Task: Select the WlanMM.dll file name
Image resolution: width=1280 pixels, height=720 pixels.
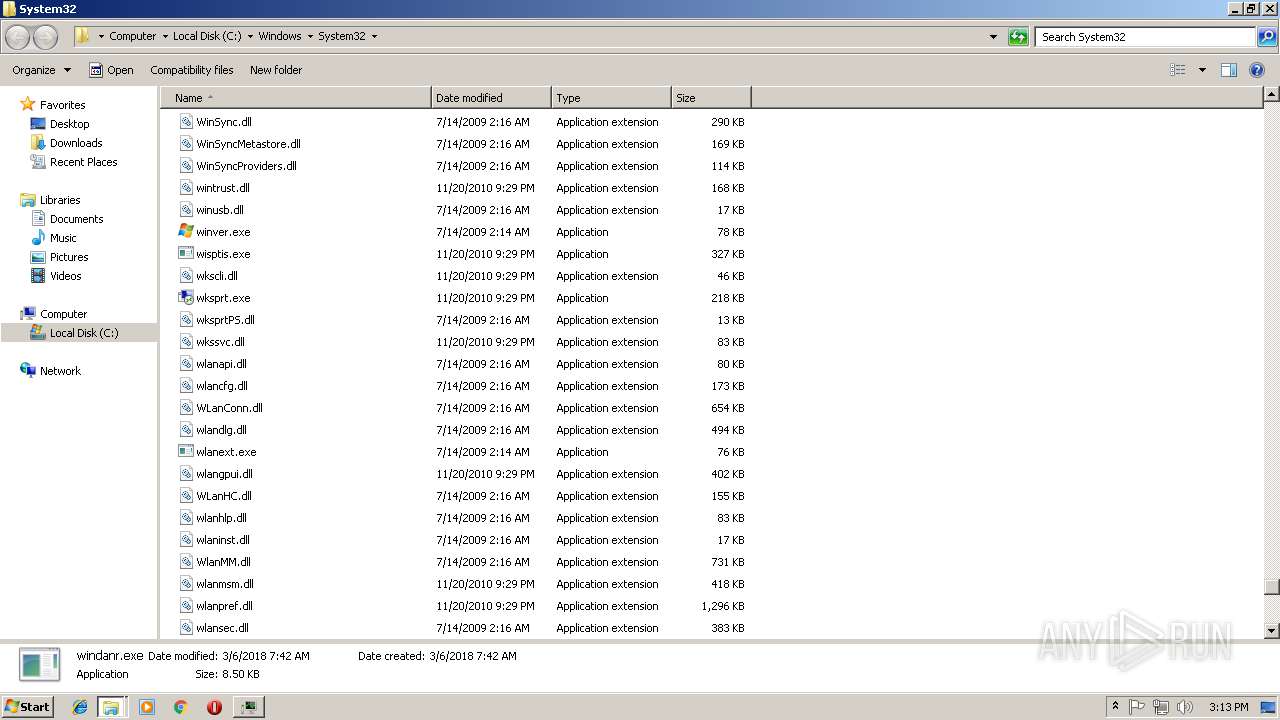Action: [223, 562]
